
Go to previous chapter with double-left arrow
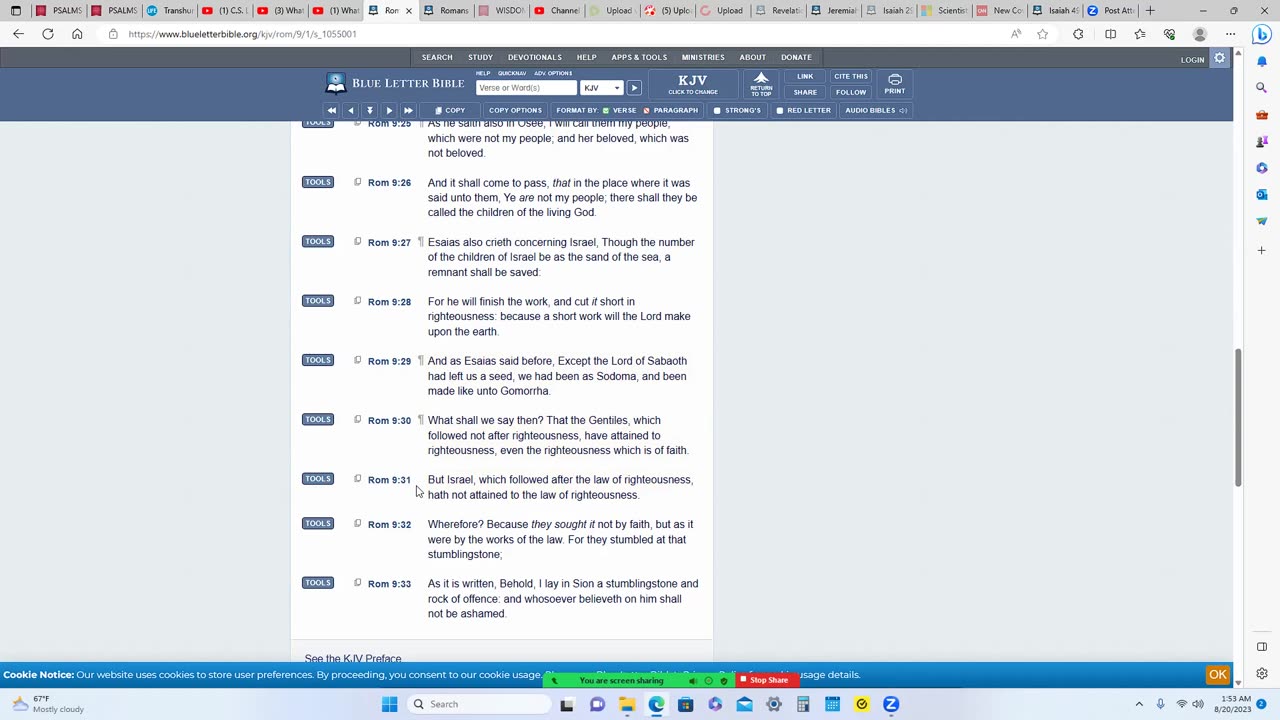point(331,110)
